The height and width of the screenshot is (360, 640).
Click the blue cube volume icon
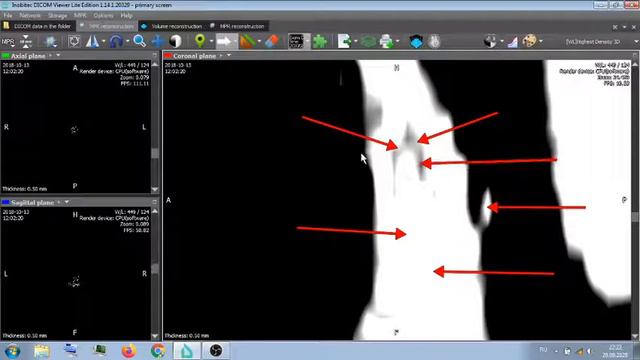tap(416, 41)
